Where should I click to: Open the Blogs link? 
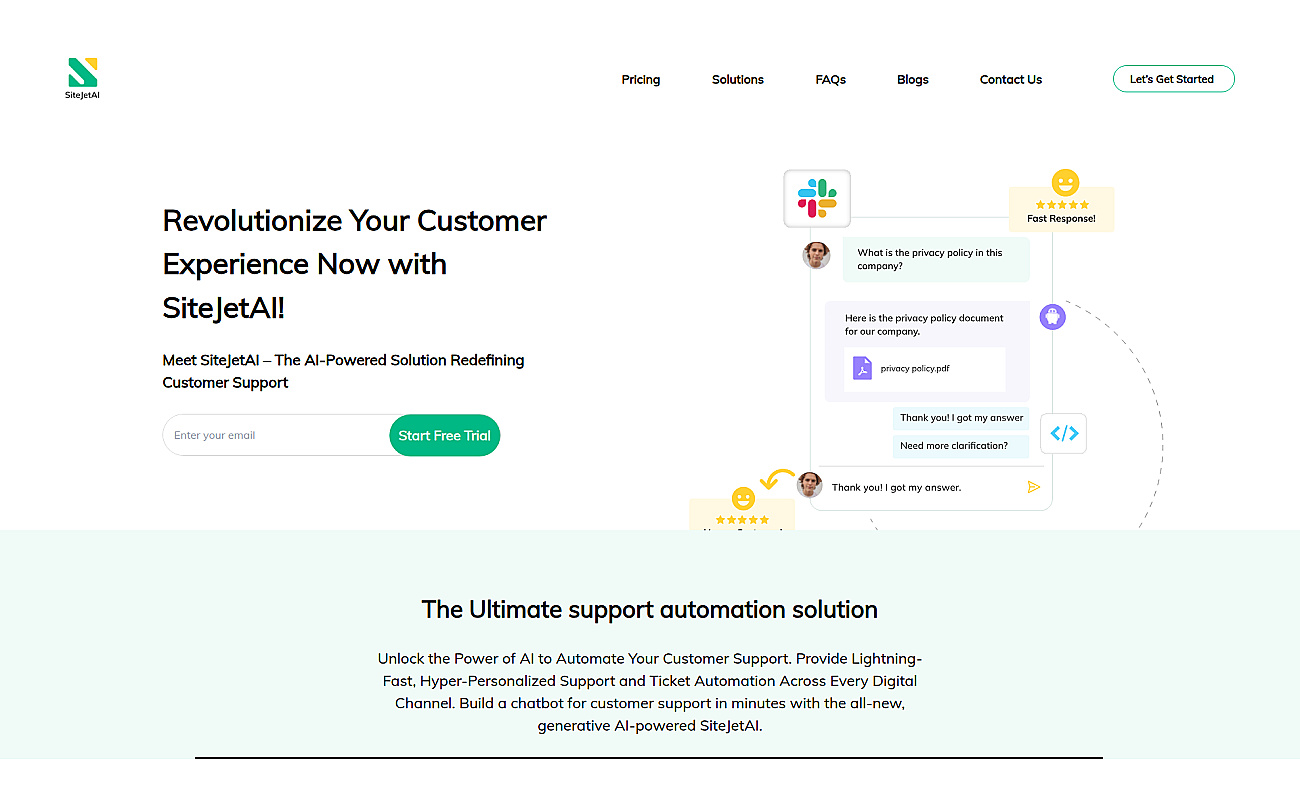[913, 79]
